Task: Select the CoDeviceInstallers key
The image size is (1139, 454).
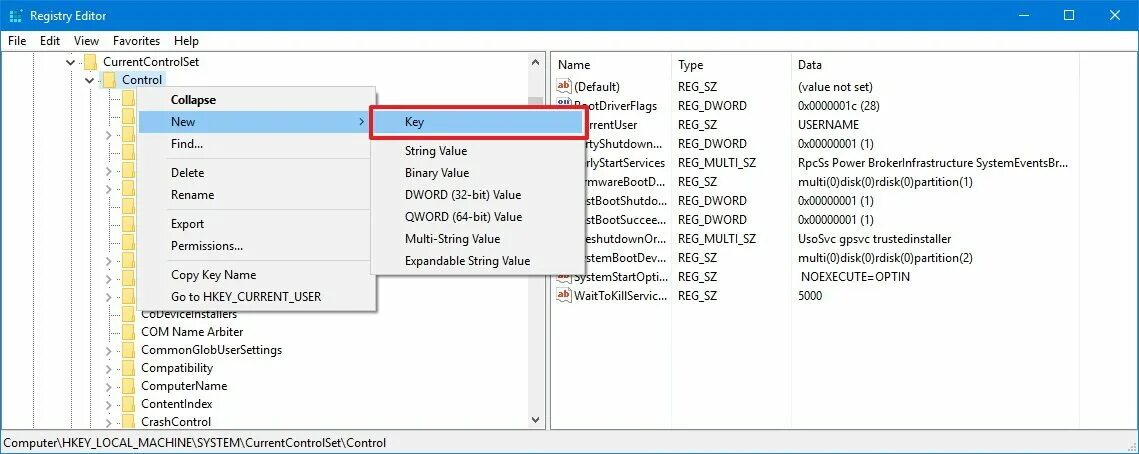Action: pyautogui.click(x=189, y=314)
